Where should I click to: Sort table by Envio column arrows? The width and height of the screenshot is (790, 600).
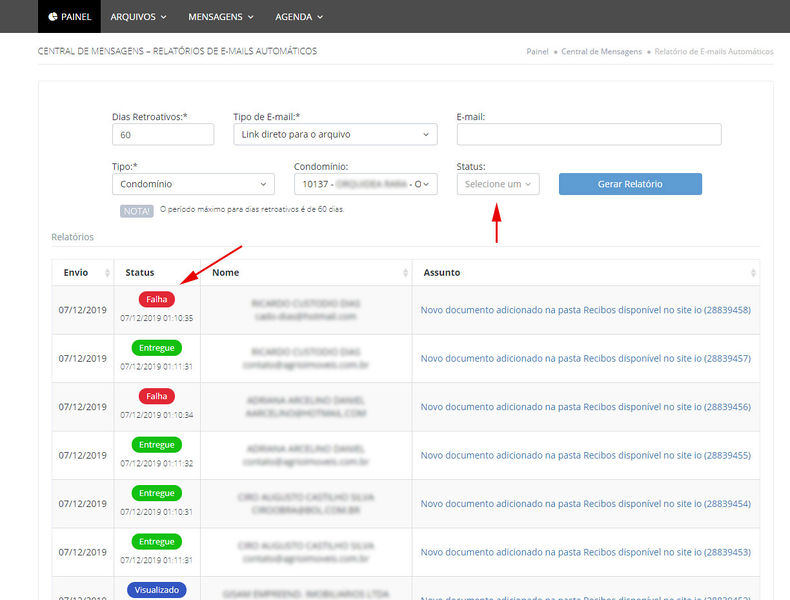(107, 273)
